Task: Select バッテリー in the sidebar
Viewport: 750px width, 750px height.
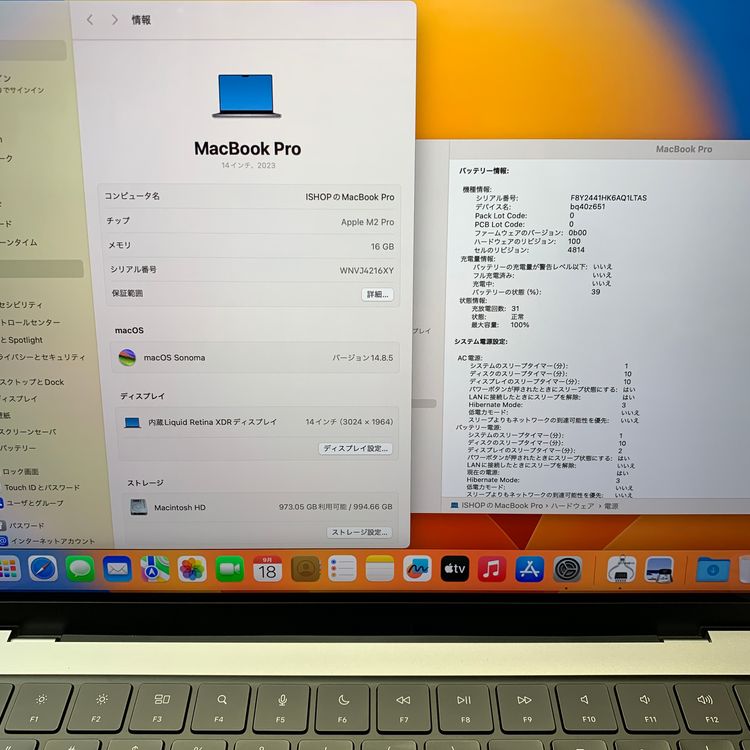Action: 18,448
